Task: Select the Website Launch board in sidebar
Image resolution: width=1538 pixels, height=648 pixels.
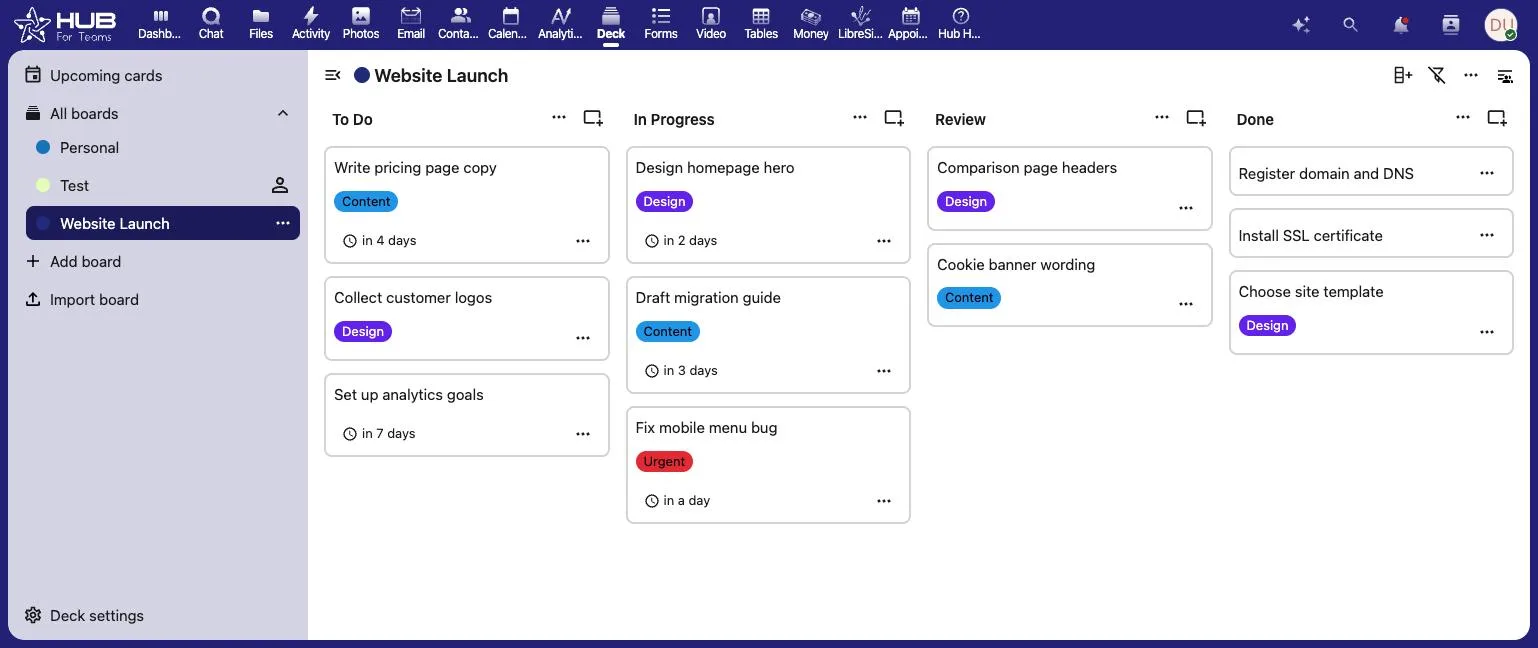Action: [x=163, y=223]
